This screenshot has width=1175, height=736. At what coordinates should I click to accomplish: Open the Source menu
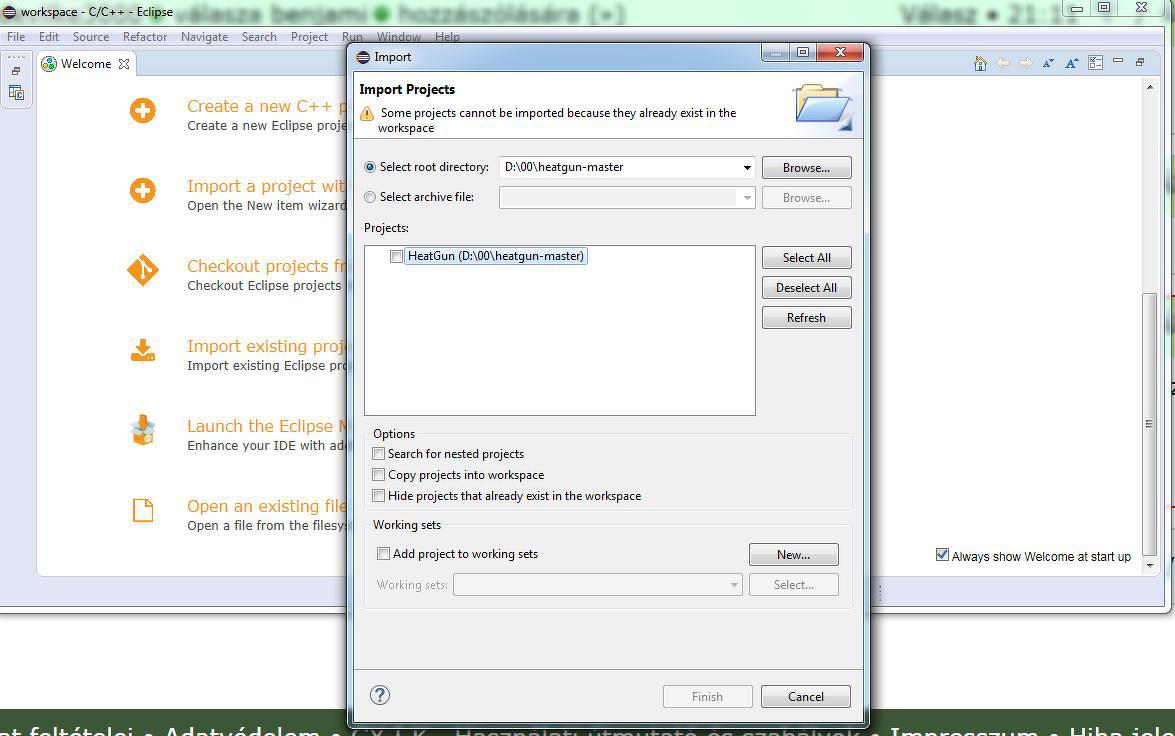(91, 37)
